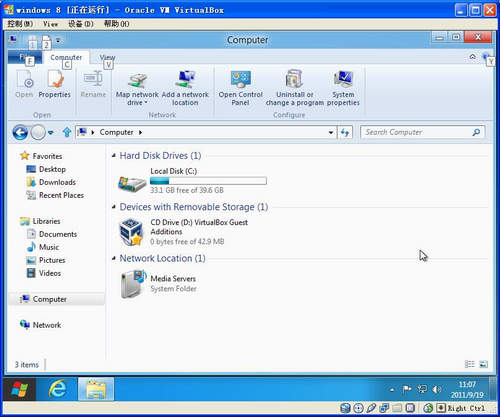Switch to details view layout icon
The height and width of the screenshot is (417, 500).
tap(470, 364)
